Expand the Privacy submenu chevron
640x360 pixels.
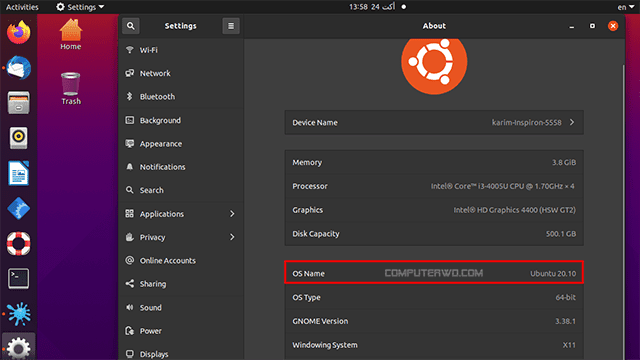[232, 237]
